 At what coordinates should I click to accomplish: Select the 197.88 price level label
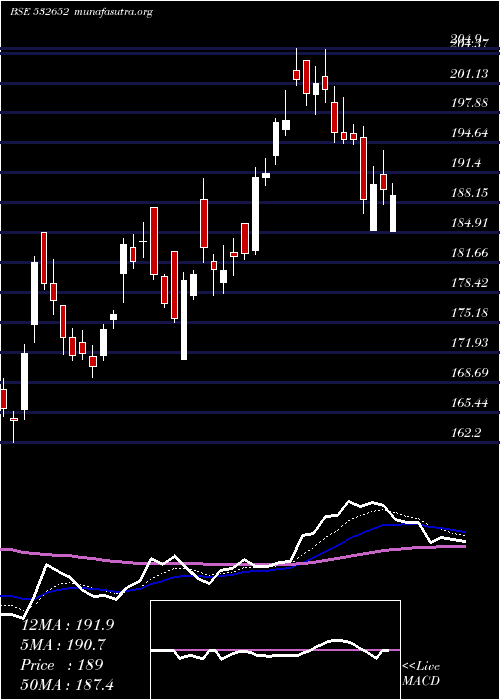tap(469, 103)
